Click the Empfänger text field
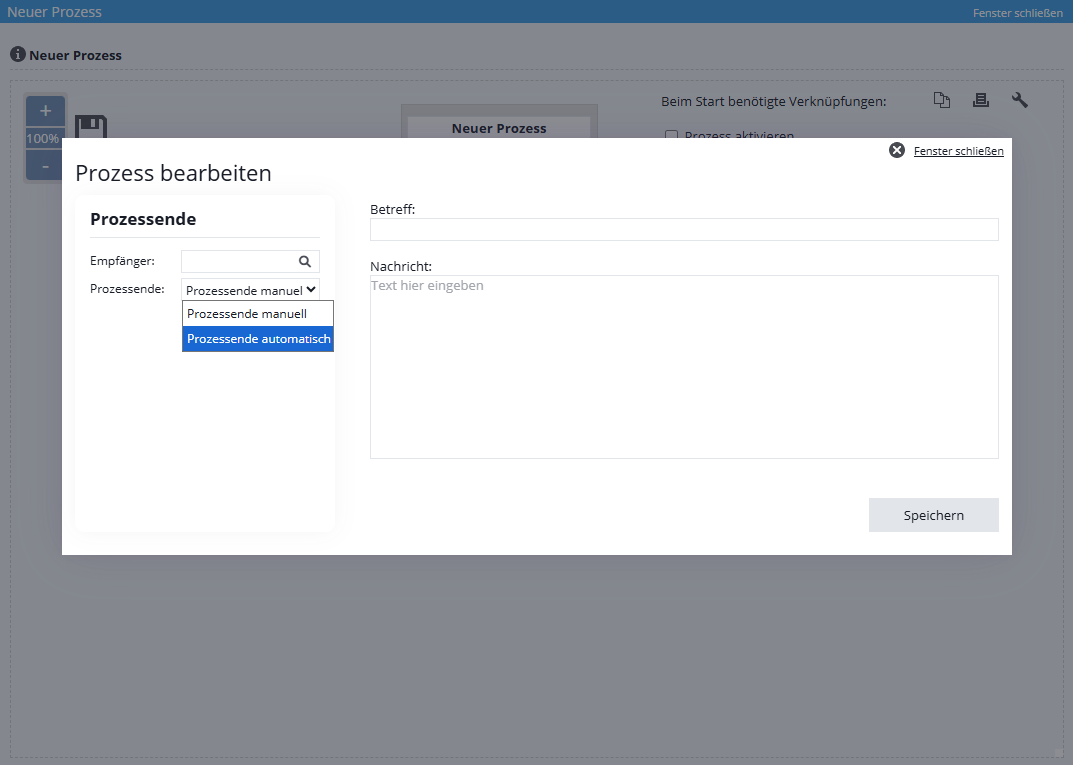This screenshot has height=765, width=1073. click(239, 261)
